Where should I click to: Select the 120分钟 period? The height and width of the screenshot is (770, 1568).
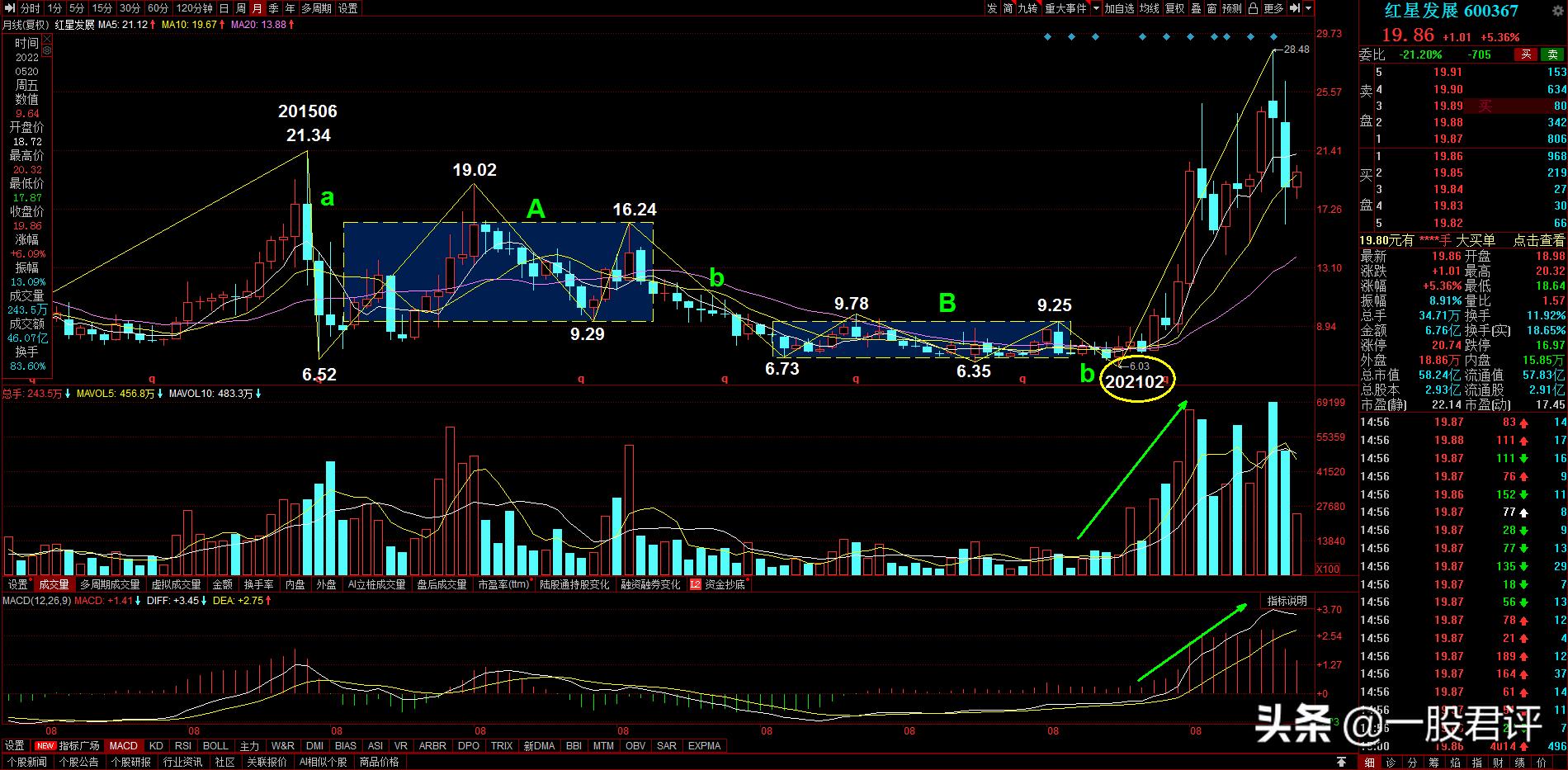coord(195,8)
